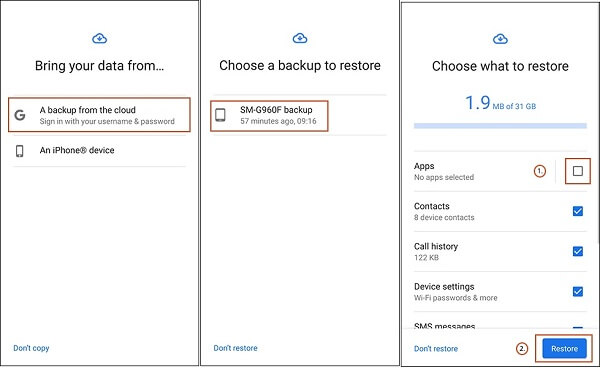This screenshot has height=368, width=600.
Task: Click Don't restore on backup selection screen
Action: pyautogui.click(x=235, y=348)
